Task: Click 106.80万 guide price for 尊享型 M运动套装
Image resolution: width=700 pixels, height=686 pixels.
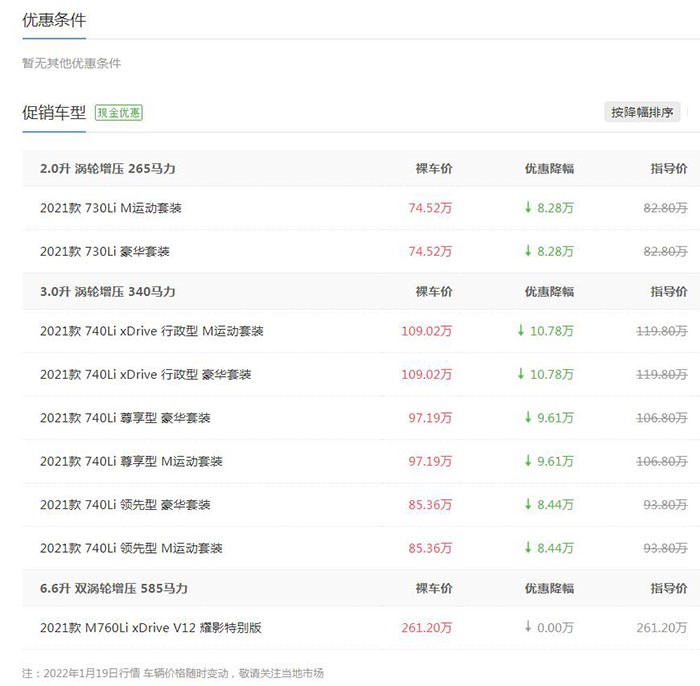Action: coord(662,461)
